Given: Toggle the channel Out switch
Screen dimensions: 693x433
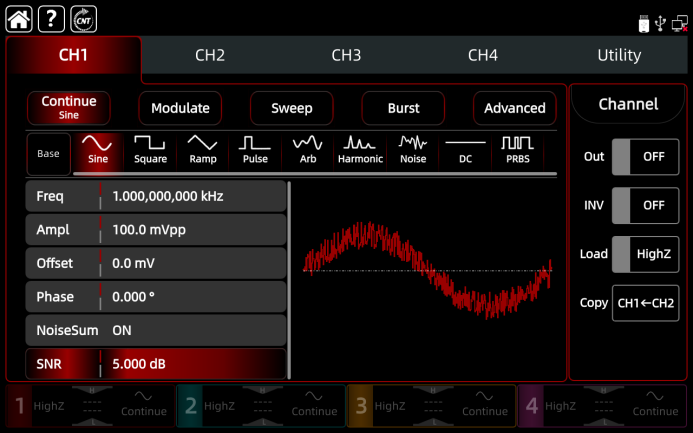Looking at the screenshot, I should (645, 157).
